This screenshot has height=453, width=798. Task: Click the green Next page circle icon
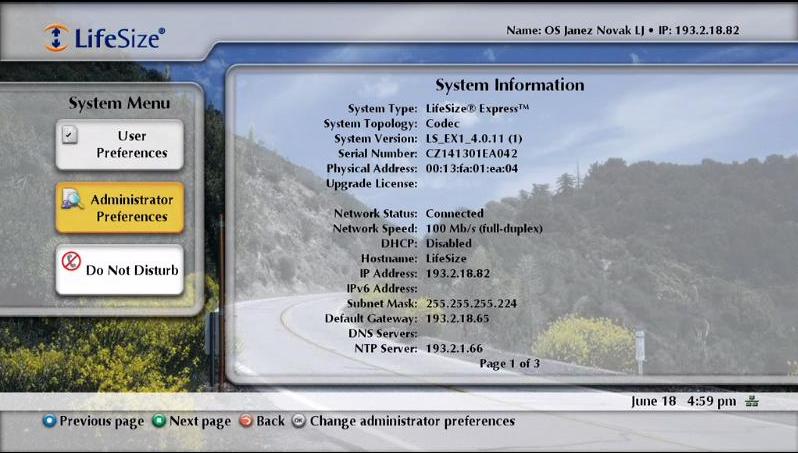point(159,421)
